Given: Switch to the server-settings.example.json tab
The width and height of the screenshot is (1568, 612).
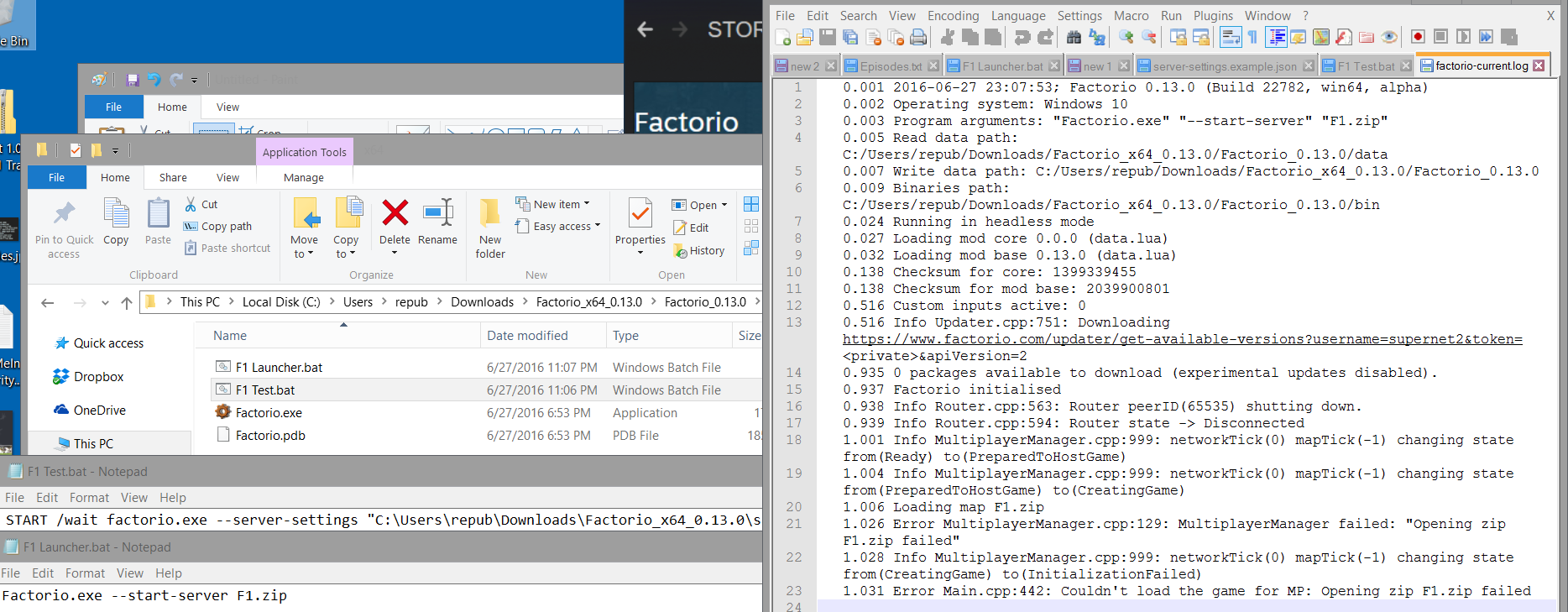Looking at the screenshot, I should [1224, 65].
